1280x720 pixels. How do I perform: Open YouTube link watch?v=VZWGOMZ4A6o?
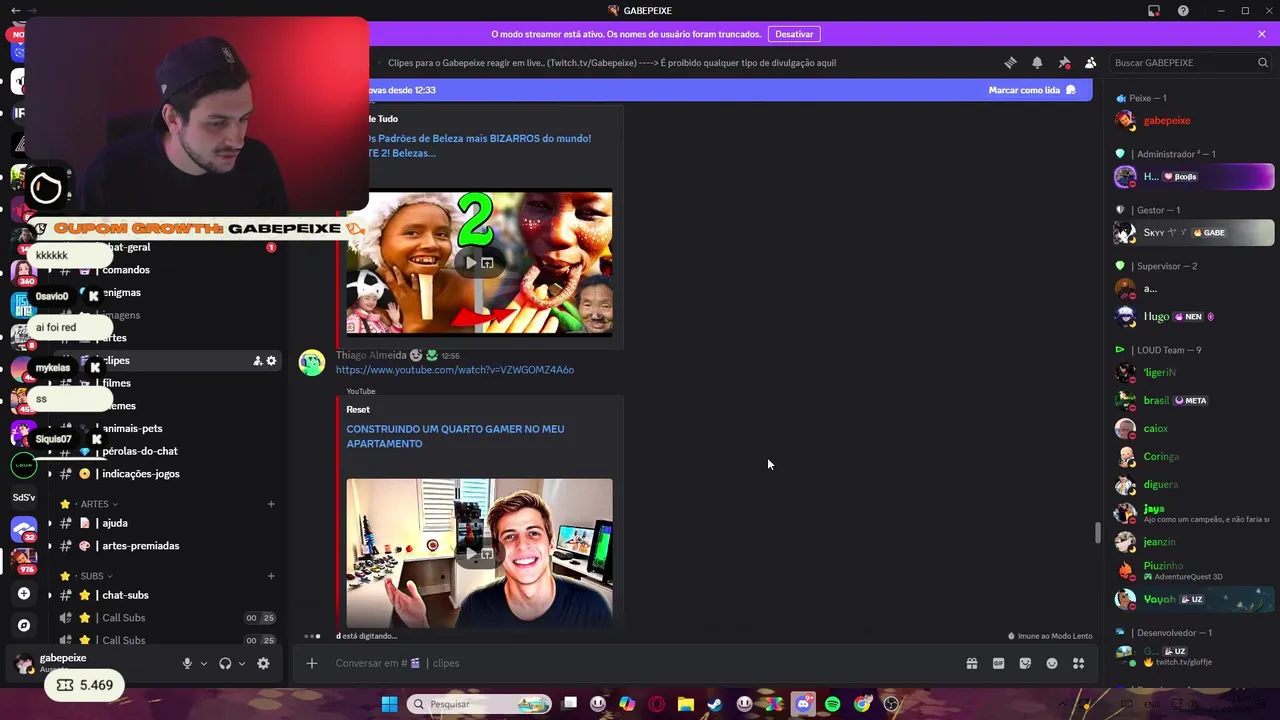point(455,370)
